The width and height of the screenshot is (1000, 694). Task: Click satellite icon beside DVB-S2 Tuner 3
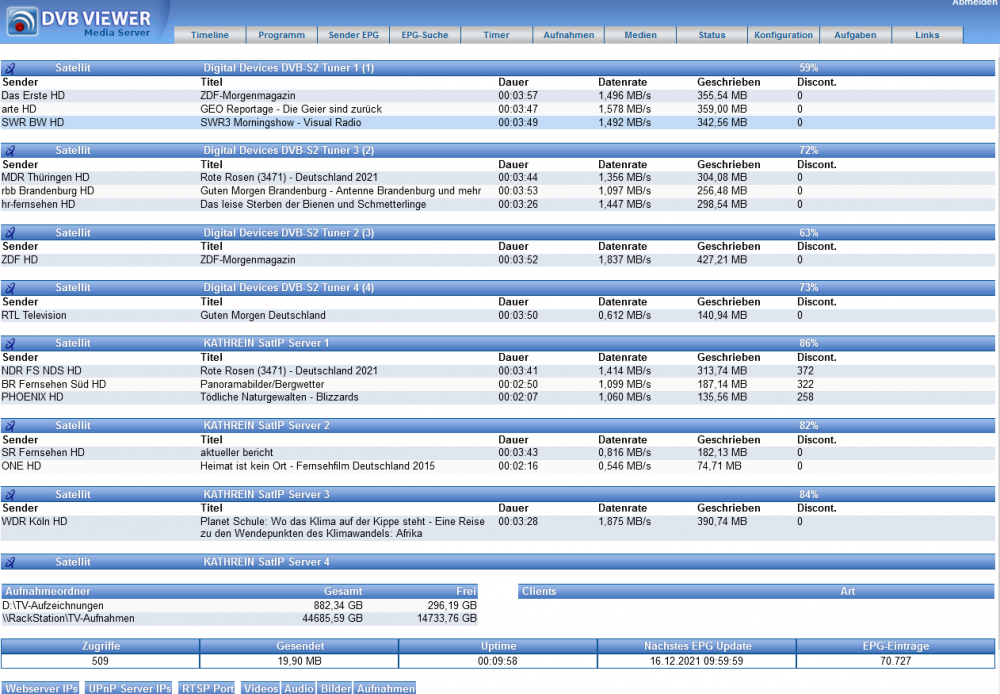(10, 150)
